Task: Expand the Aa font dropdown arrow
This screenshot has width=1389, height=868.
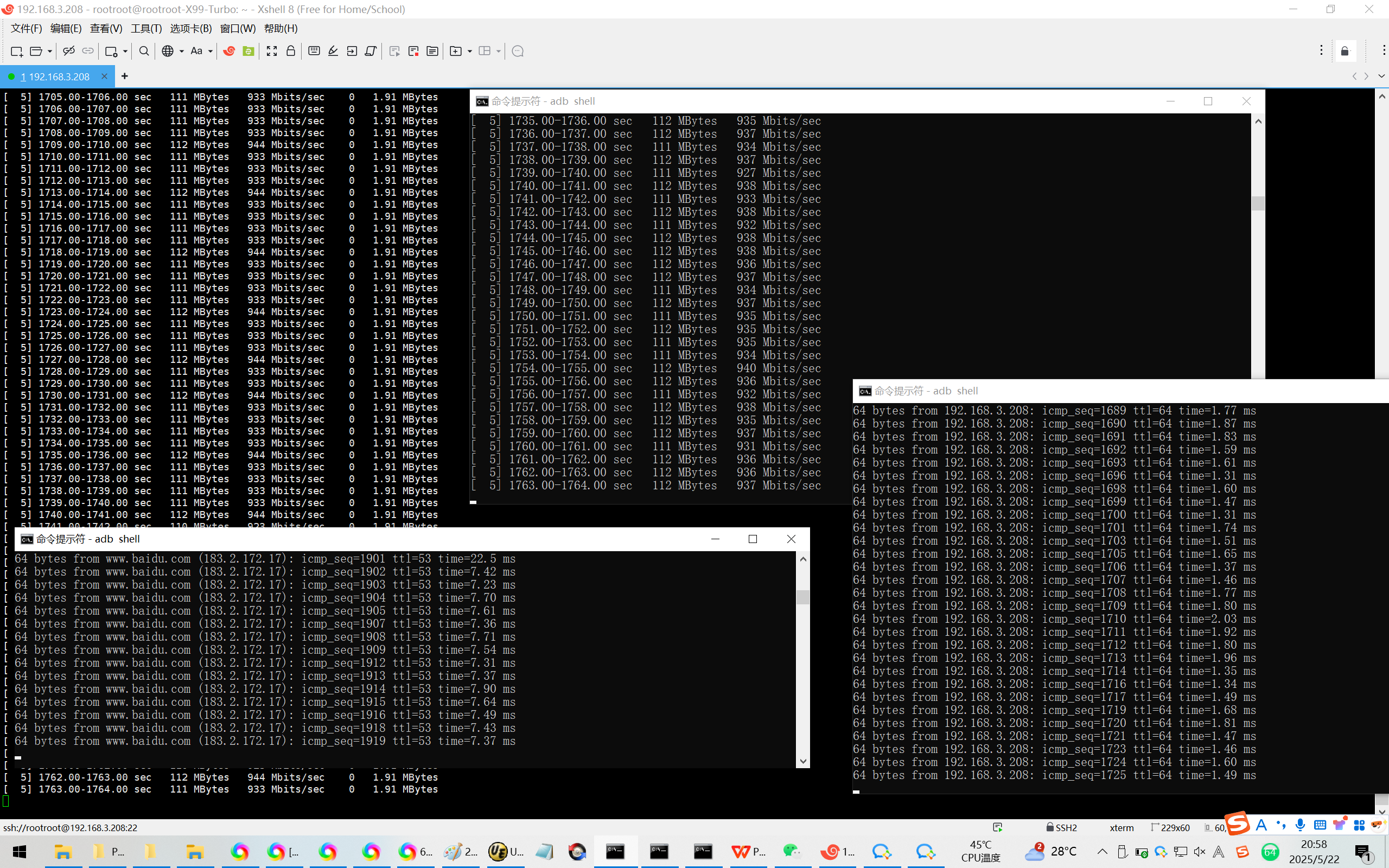Action: (x=210, y=51)
